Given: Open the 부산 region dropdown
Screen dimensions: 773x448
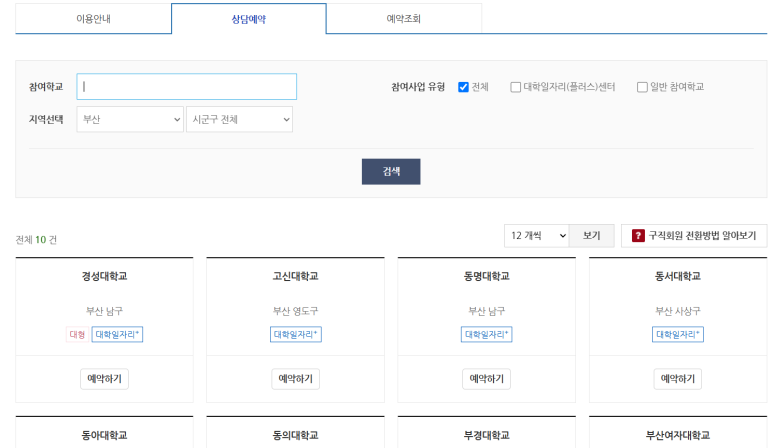Looking at the screenshot, I should coord(130,119).
